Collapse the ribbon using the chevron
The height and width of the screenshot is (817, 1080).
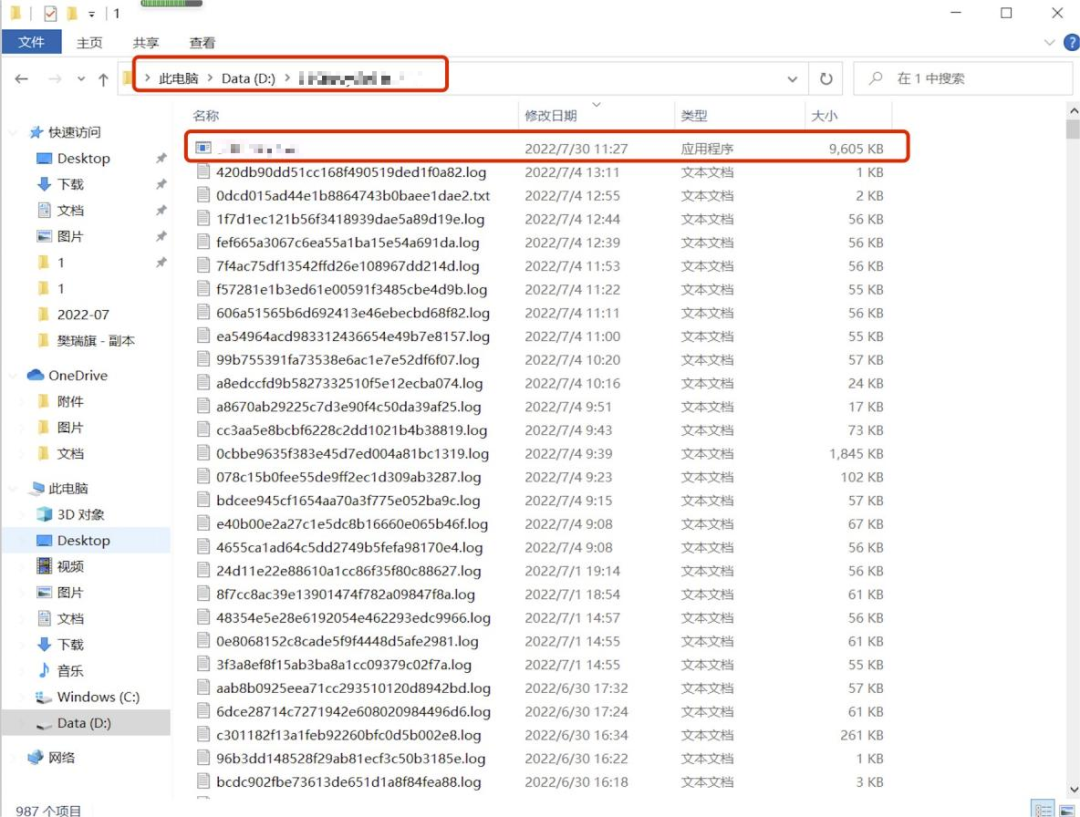coord(1047,43)
